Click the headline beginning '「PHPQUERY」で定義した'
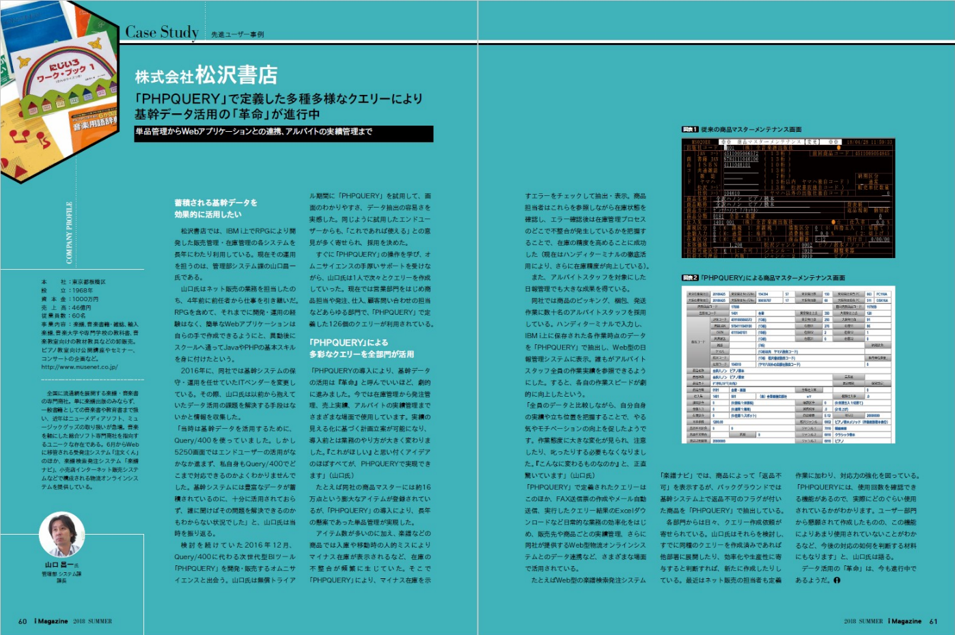Image resolution: width=955 pixels, height=635 pixels. (278, 106)
